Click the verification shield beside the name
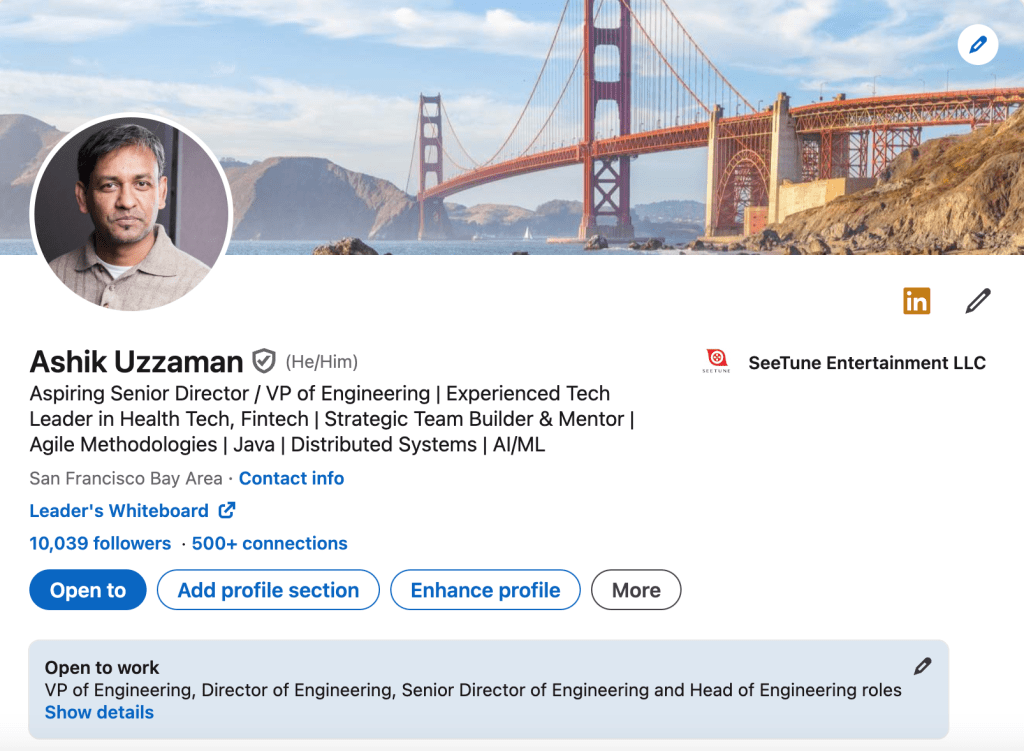 coord(263,361)
